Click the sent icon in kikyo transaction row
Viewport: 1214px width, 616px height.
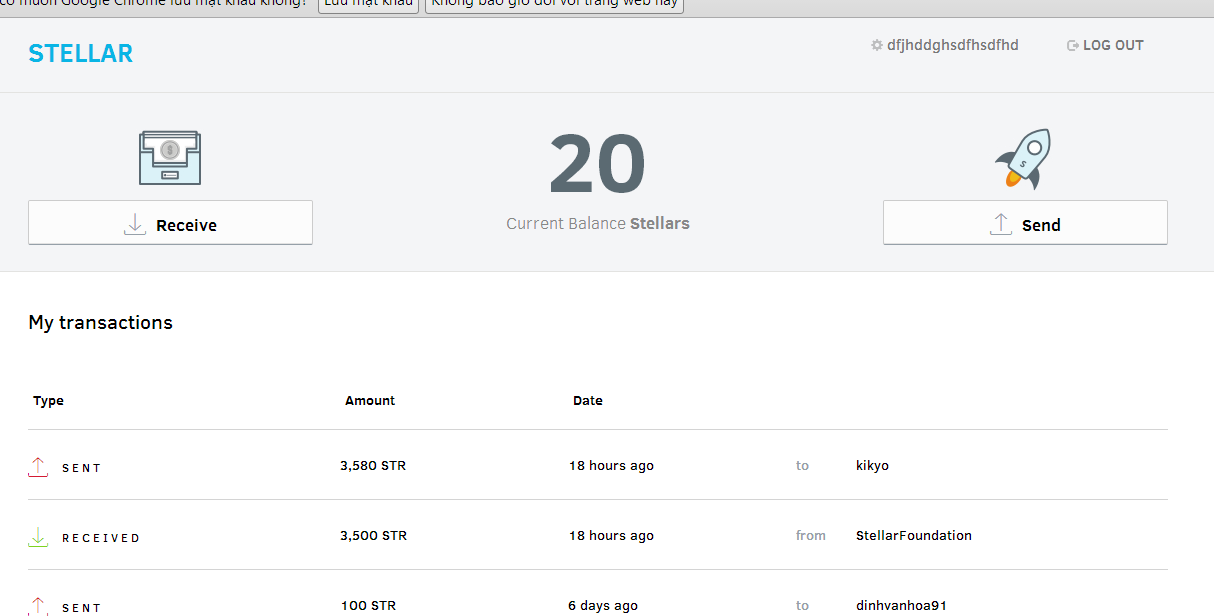pyautogui.click(x=38, y=466)
